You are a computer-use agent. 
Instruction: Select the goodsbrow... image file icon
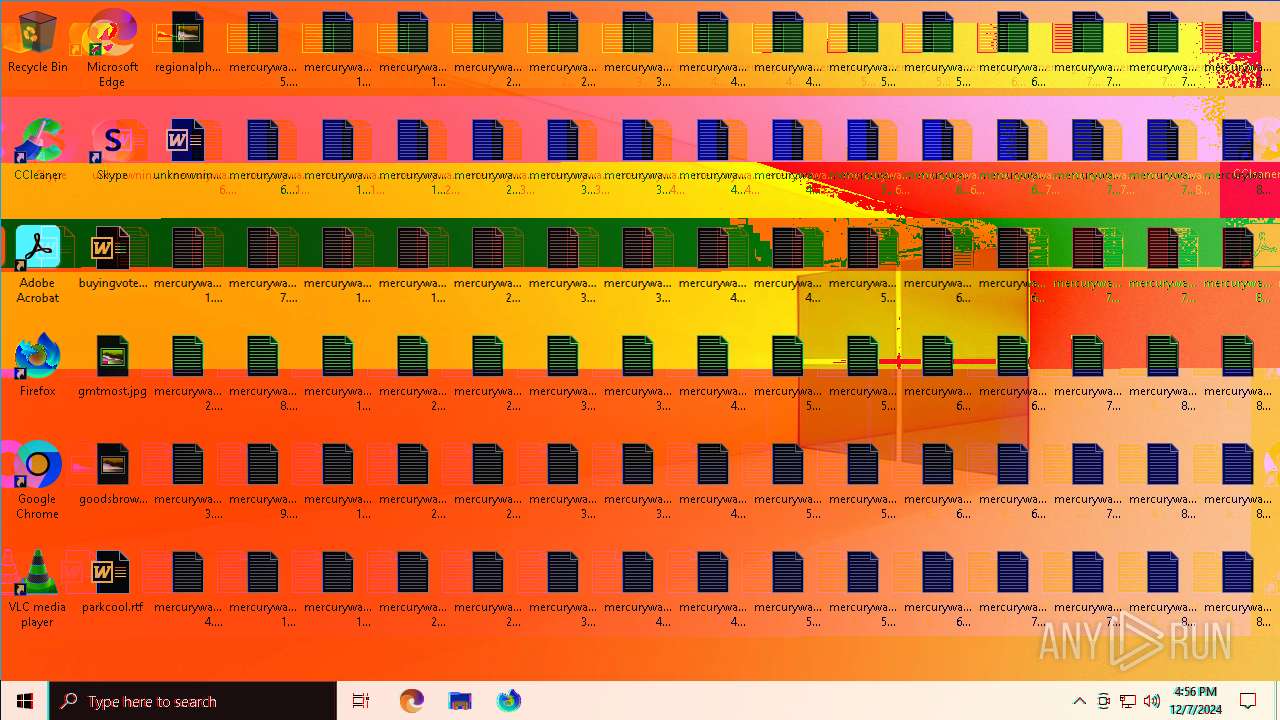112,474
